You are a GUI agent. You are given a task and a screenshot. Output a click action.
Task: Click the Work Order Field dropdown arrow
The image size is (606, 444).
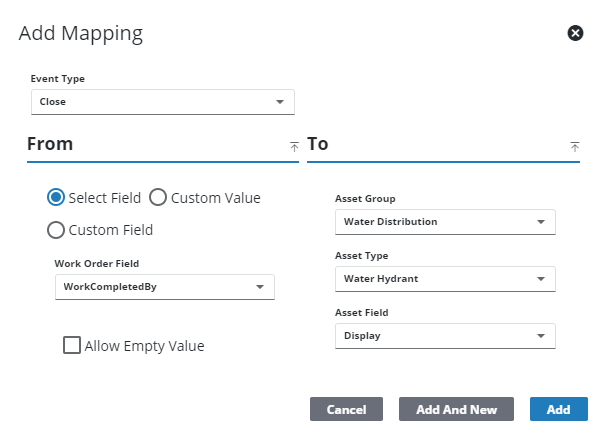tap(260, 287)
